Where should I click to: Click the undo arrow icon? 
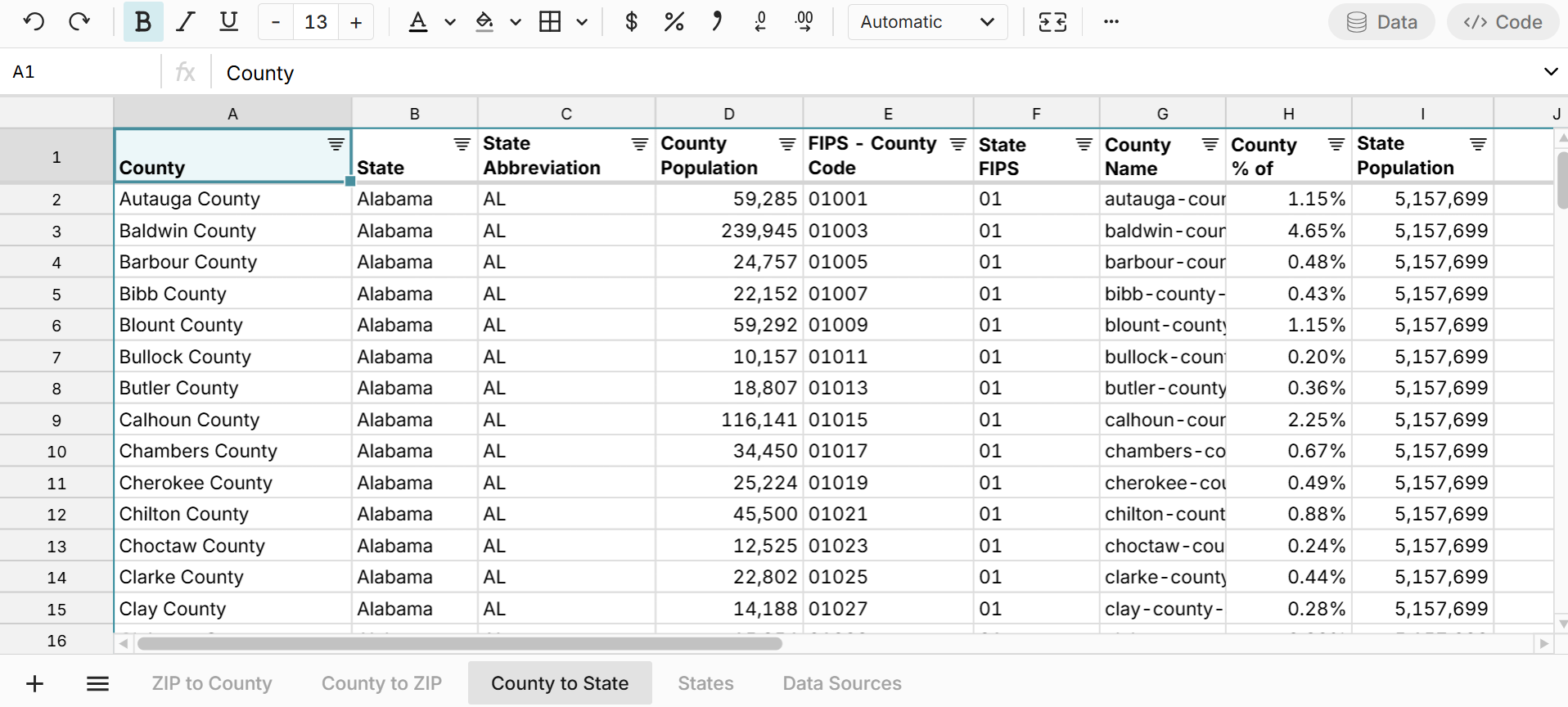[x=34, y=22]
